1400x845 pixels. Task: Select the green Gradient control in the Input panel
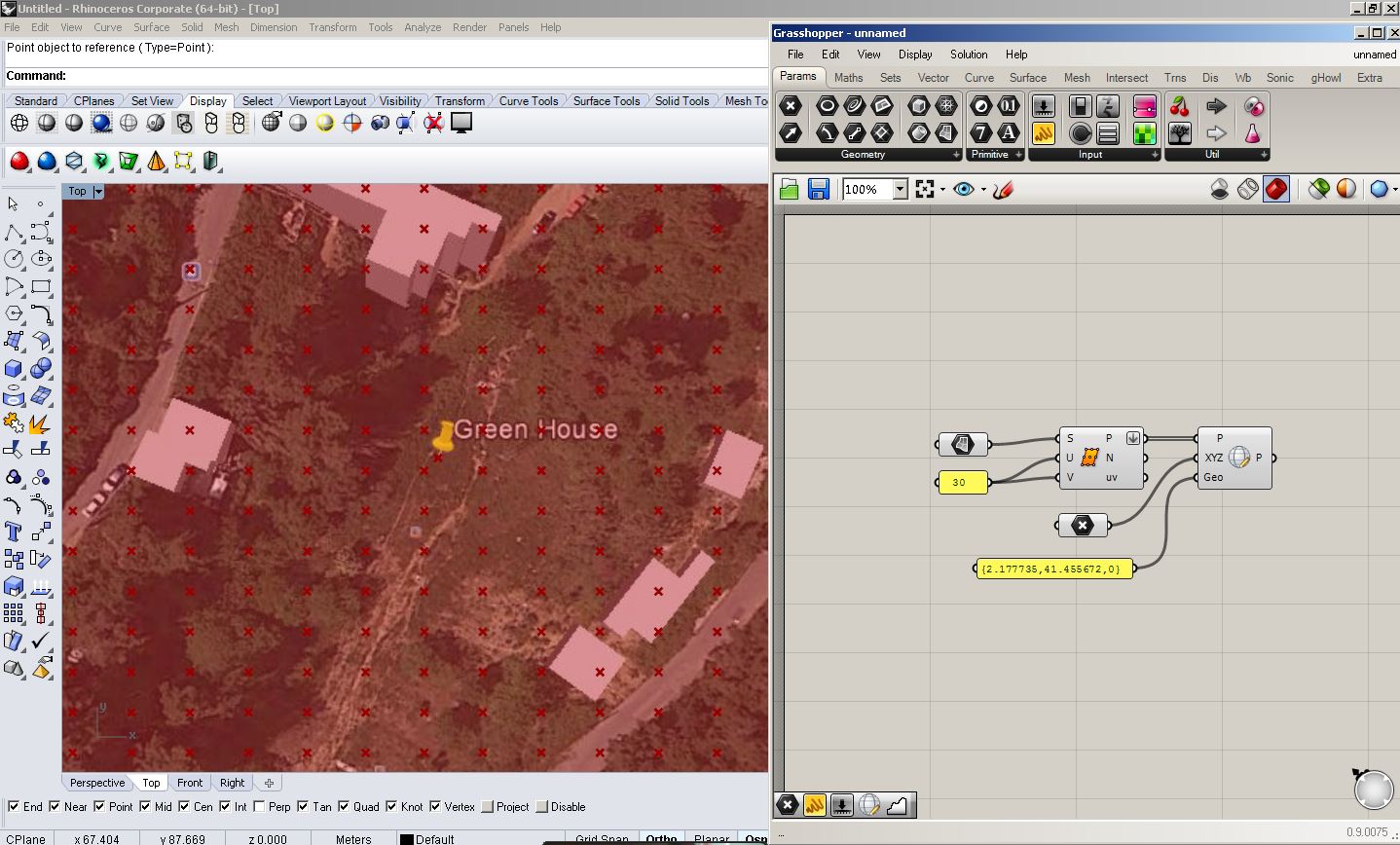click(1144, 132)
